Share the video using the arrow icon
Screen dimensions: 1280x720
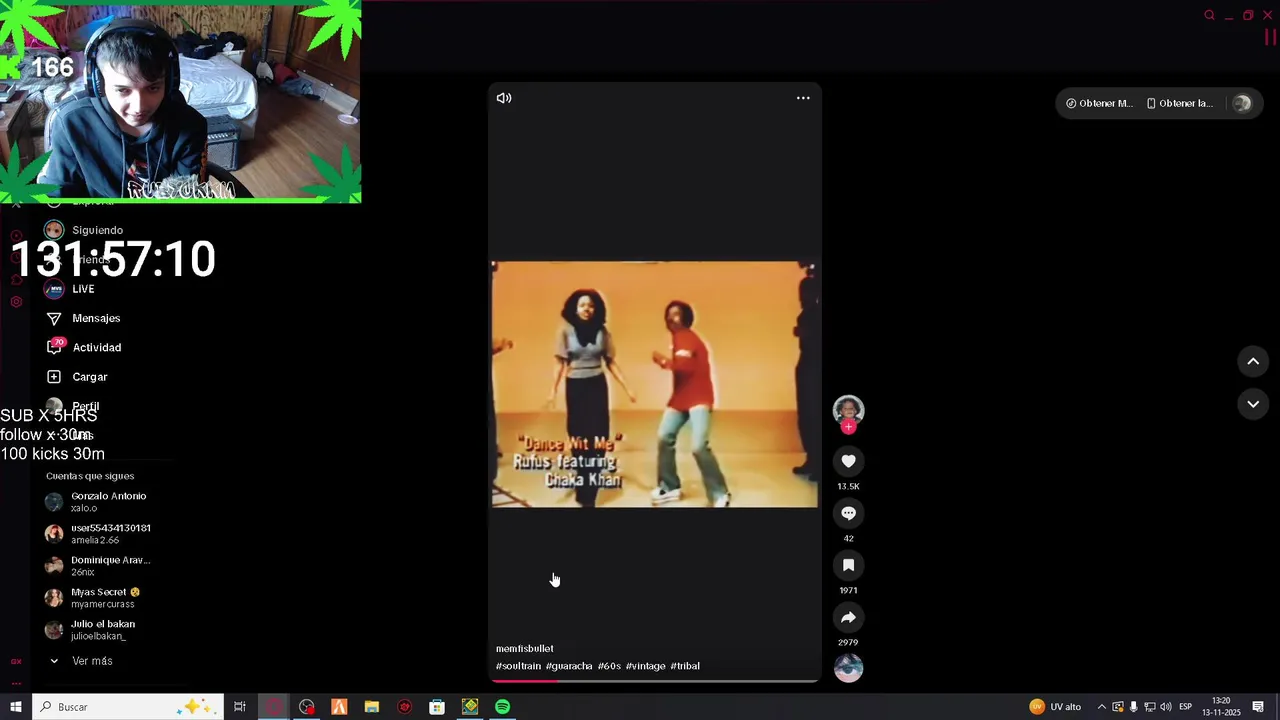pyautogui.click(x=848, y=617)
